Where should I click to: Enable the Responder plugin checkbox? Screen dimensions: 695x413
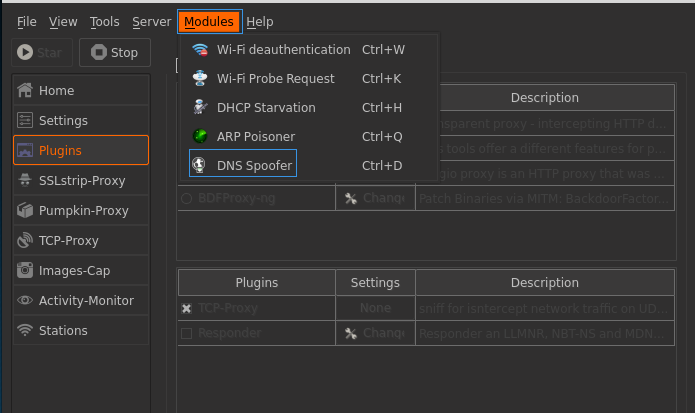[x=187, y=333]
